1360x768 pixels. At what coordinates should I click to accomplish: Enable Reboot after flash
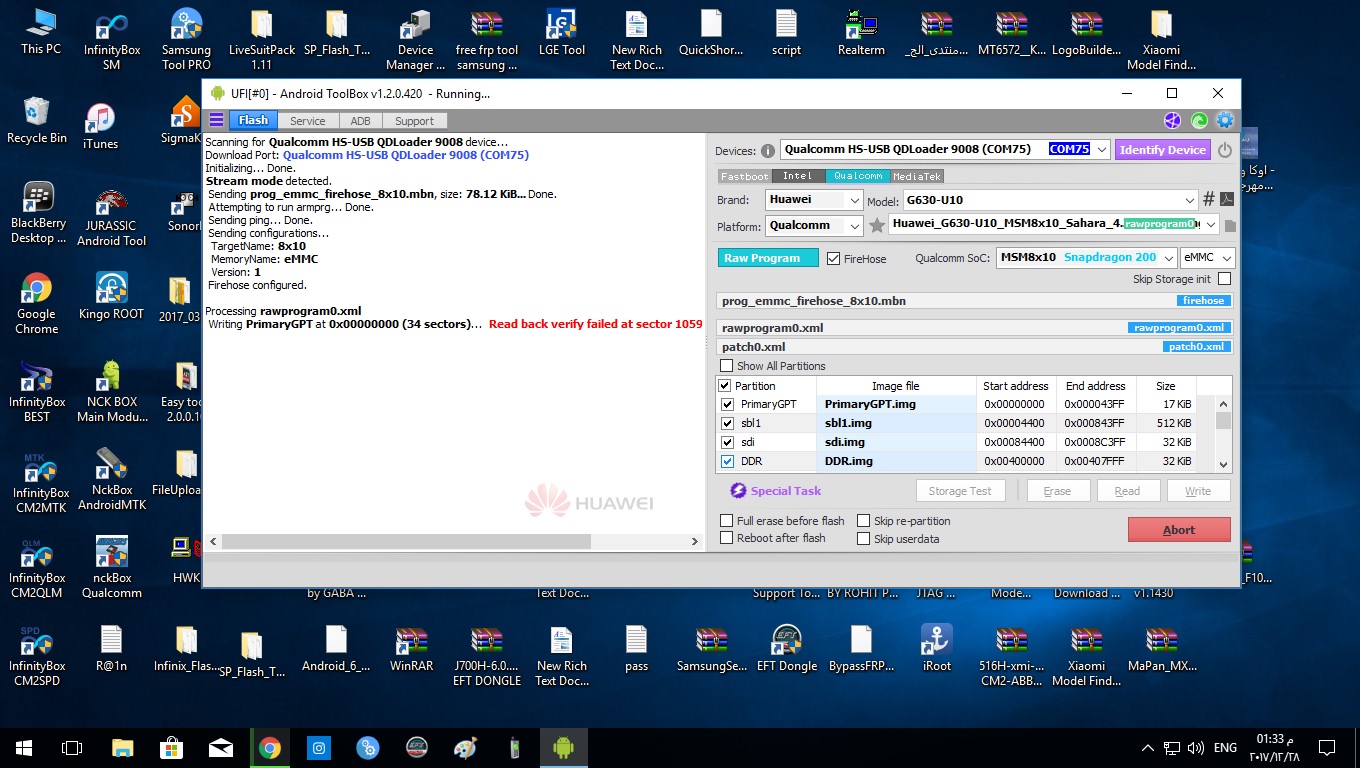[727, 538]
